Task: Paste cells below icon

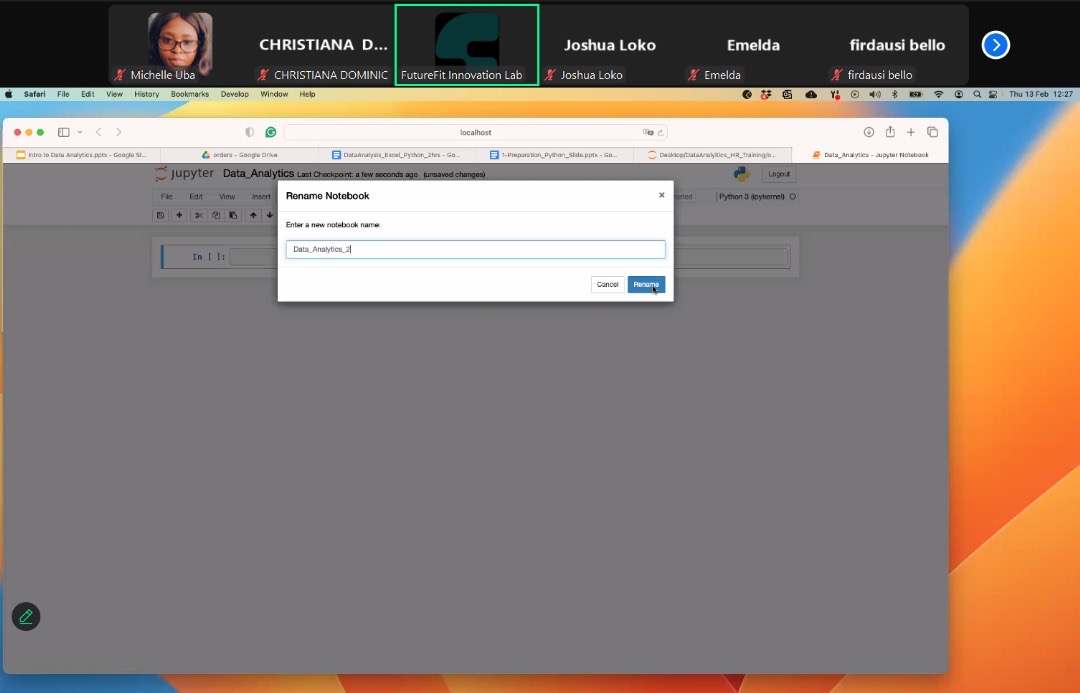Action: click(x=233, y=216)
